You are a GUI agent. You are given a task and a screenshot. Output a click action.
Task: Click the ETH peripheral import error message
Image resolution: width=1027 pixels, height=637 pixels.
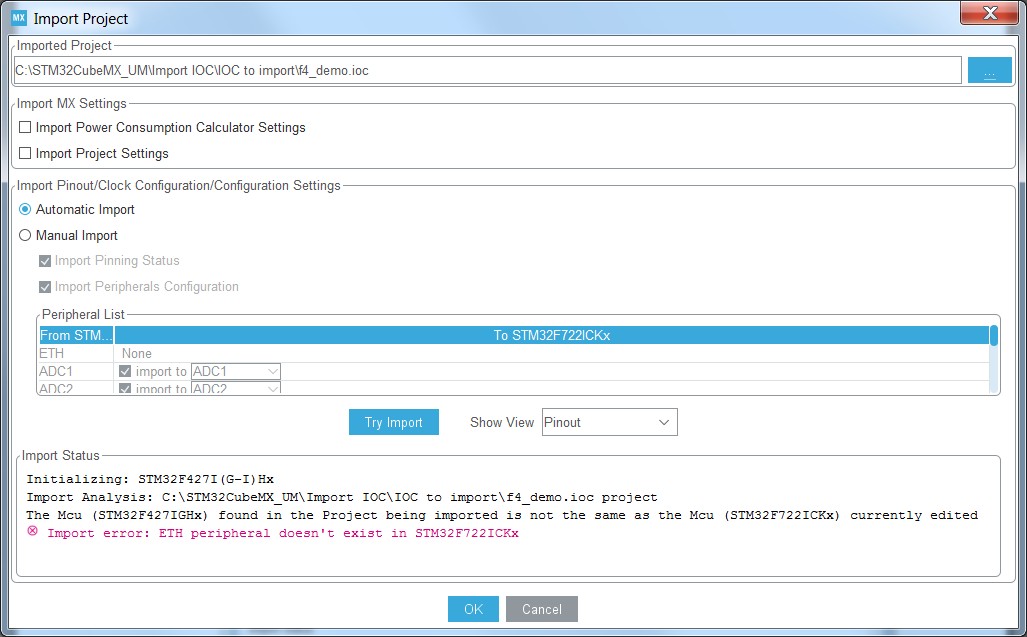pyautogui.click(x=283, y=533)
